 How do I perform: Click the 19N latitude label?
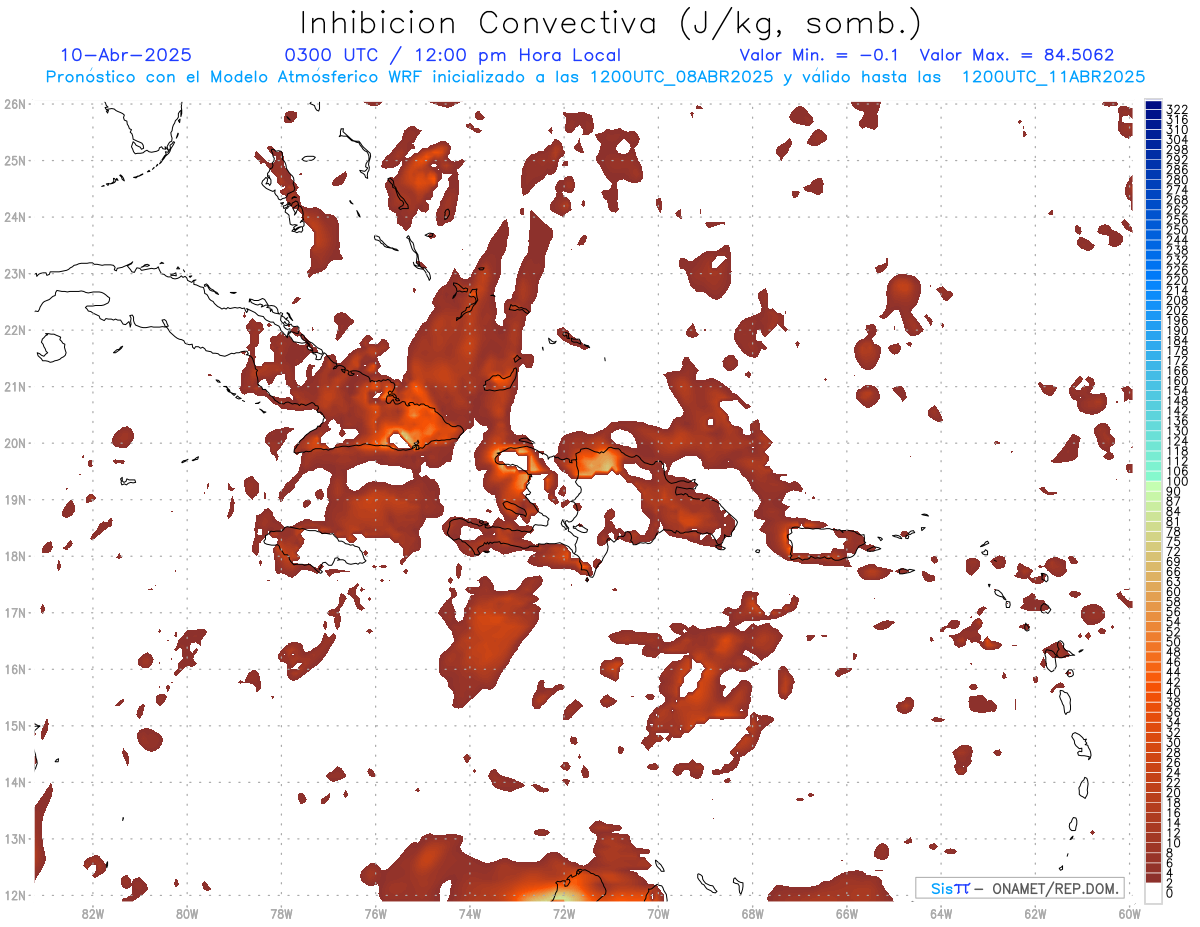(x=15, y=499)
